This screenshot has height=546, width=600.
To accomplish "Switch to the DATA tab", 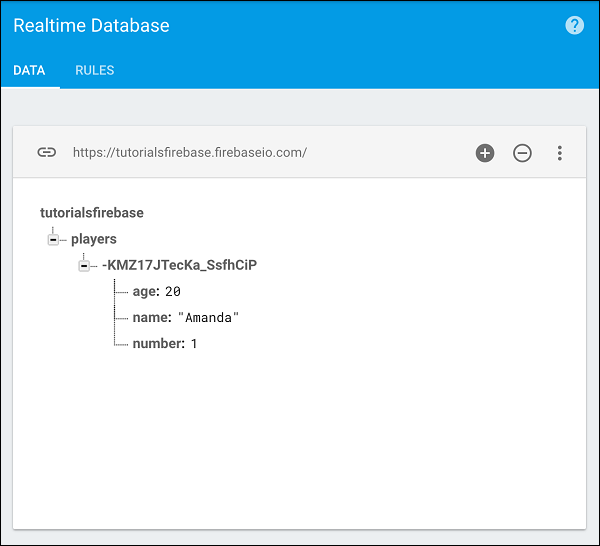I will coord(29,71).
